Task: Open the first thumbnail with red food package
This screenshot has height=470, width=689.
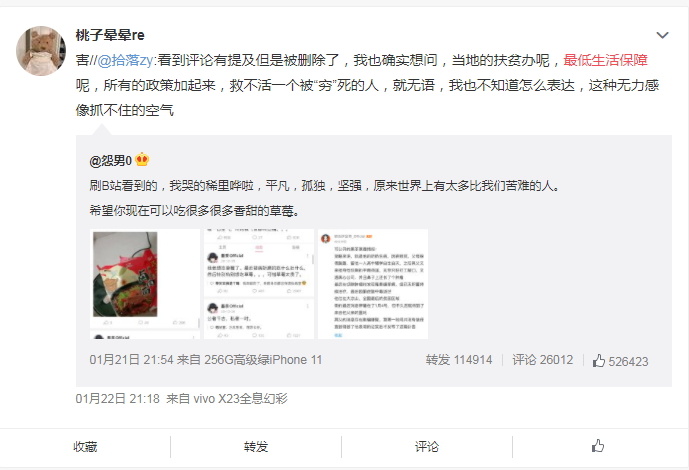Action: pyautogui.click(x=145, y=284)
